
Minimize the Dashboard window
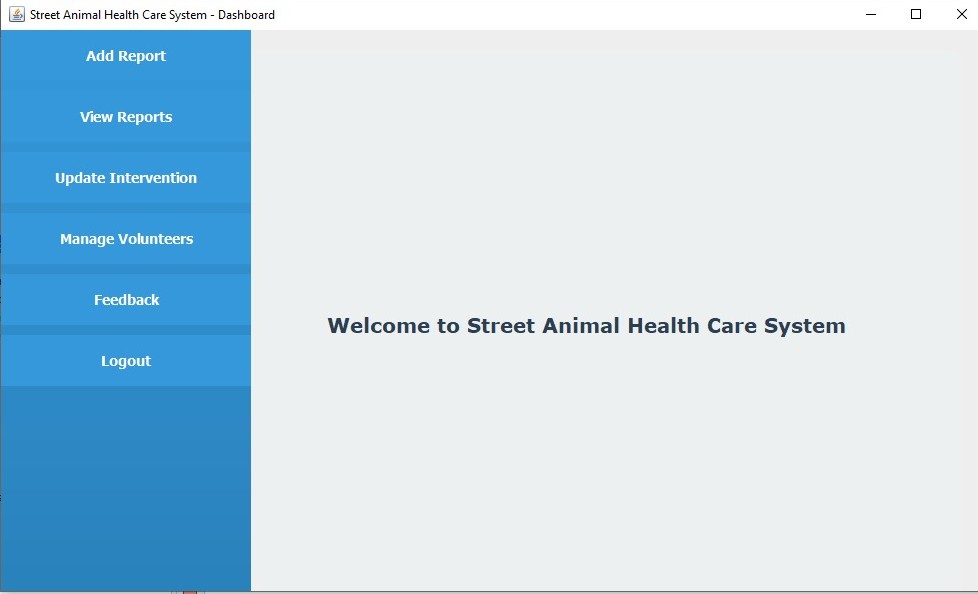pos(870,14)
